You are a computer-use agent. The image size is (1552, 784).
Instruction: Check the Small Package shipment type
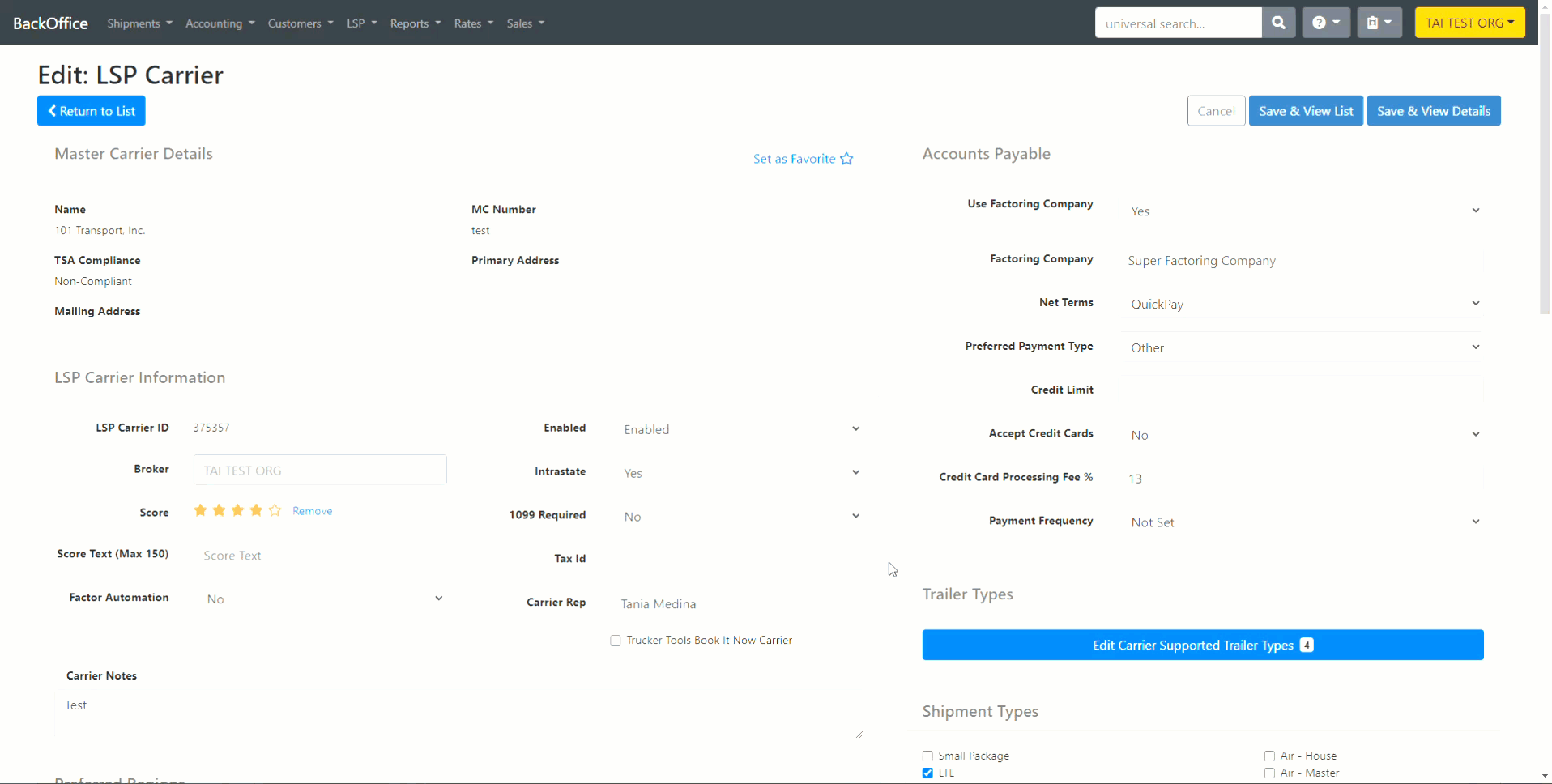[926, 756]
